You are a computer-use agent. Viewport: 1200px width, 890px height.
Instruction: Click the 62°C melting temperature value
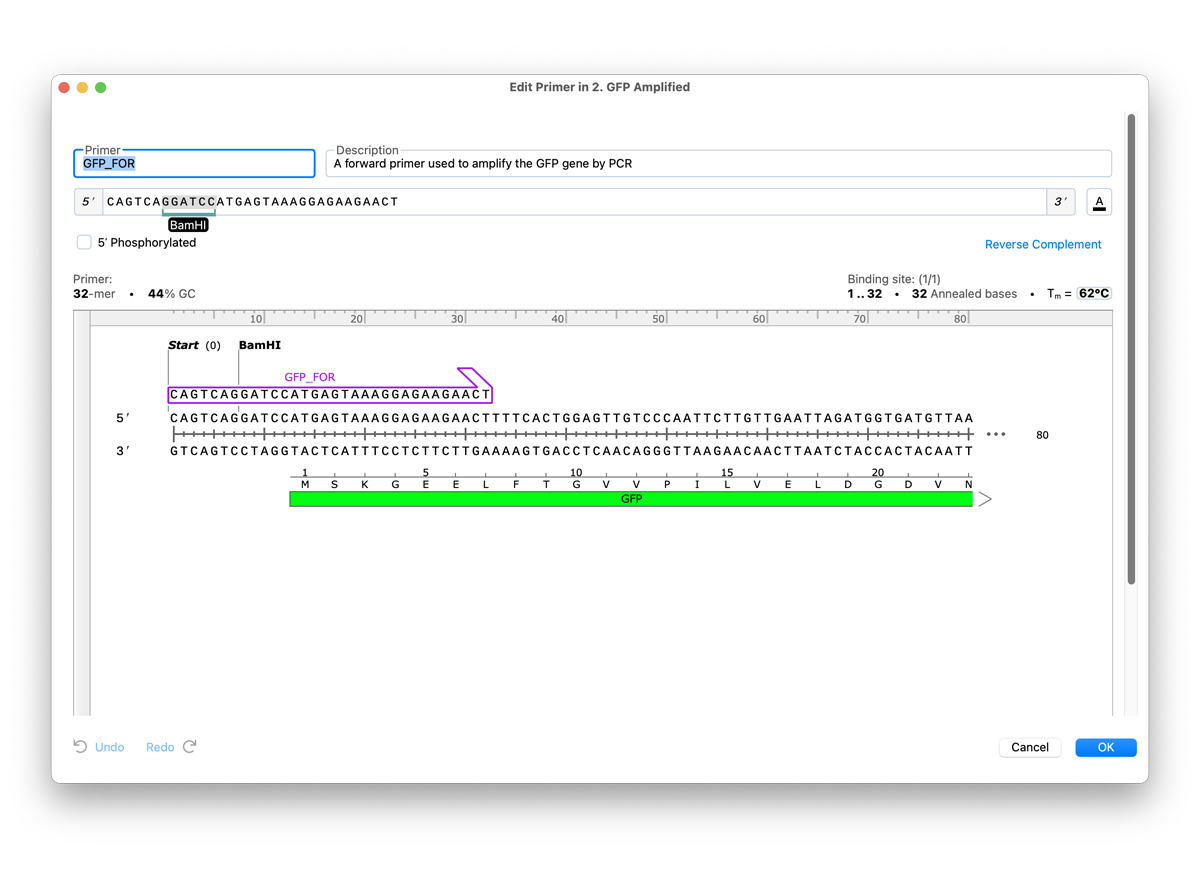1094,294
